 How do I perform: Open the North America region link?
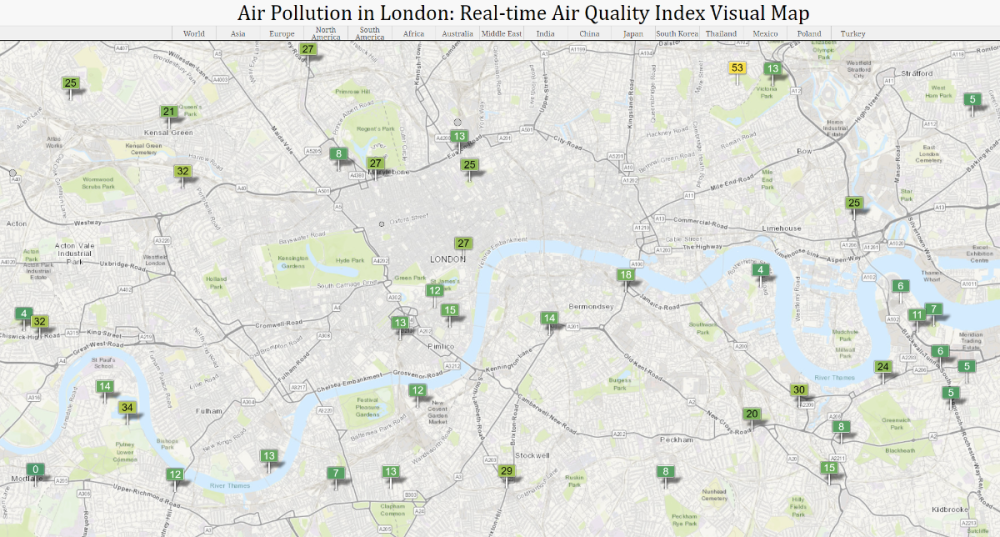click(326, 34)
